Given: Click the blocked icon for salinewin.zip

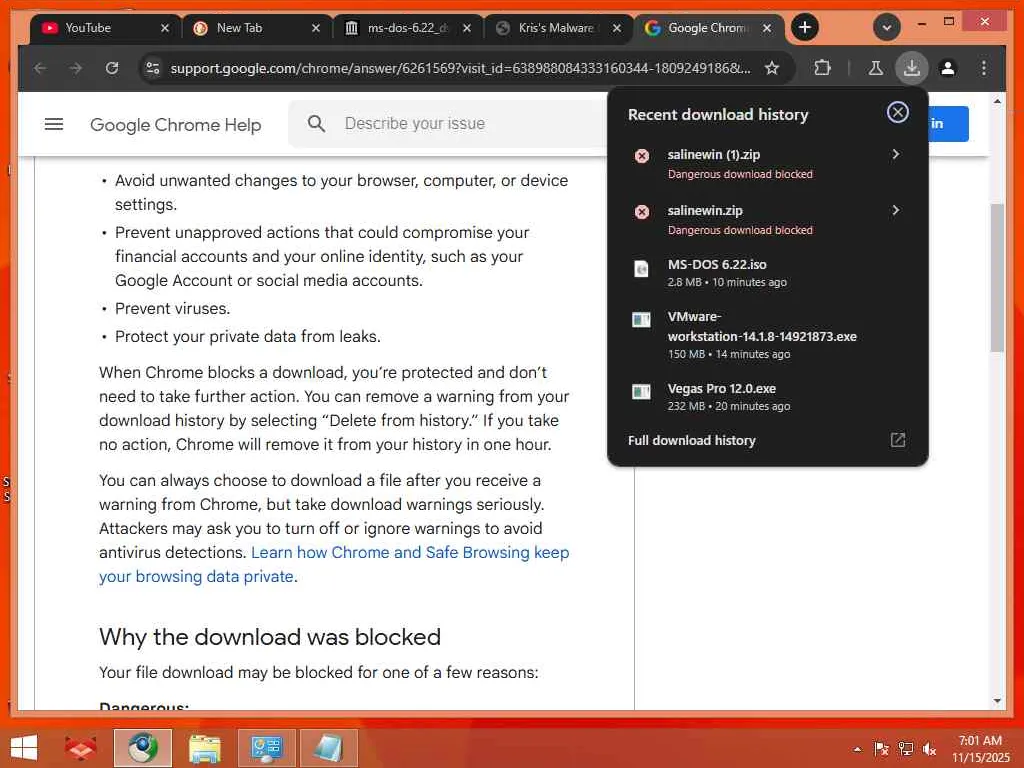Looking at the screenshot, I should click(642, 212).
